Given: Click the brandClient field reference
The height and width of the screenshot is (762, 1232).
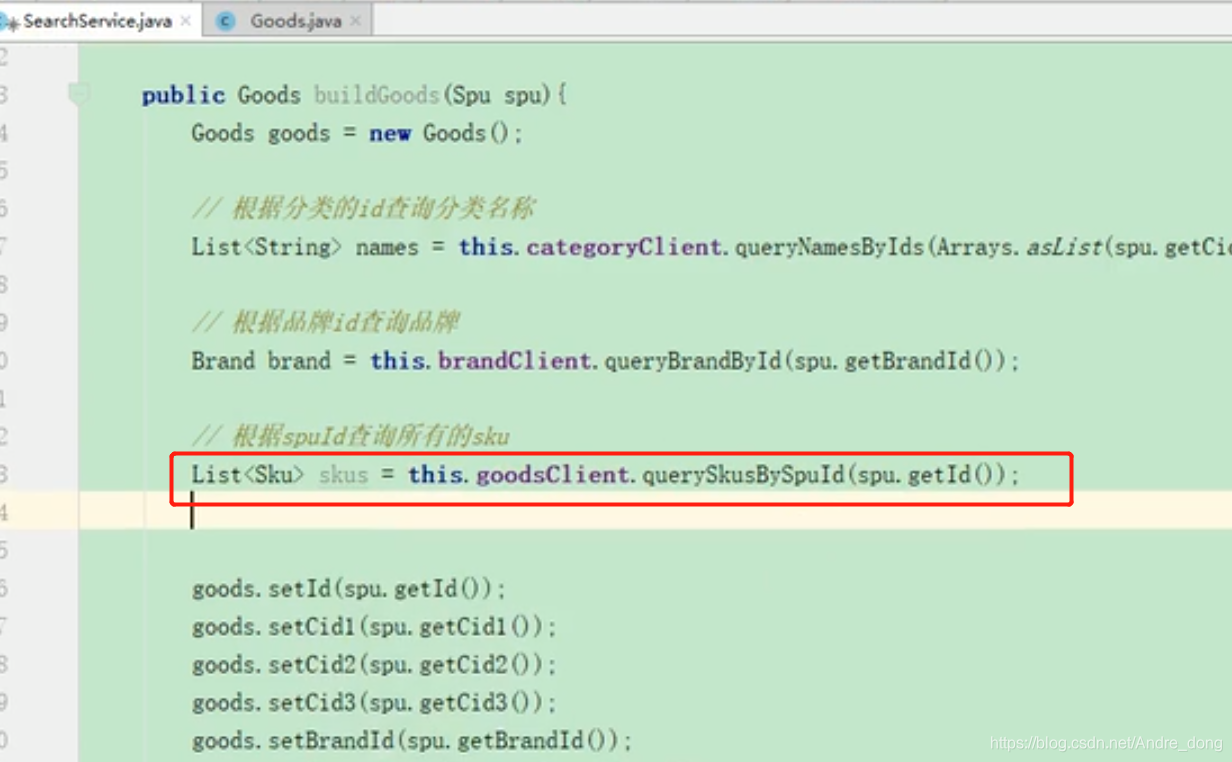Looking at the screenshot, I should tap(515, 361).
